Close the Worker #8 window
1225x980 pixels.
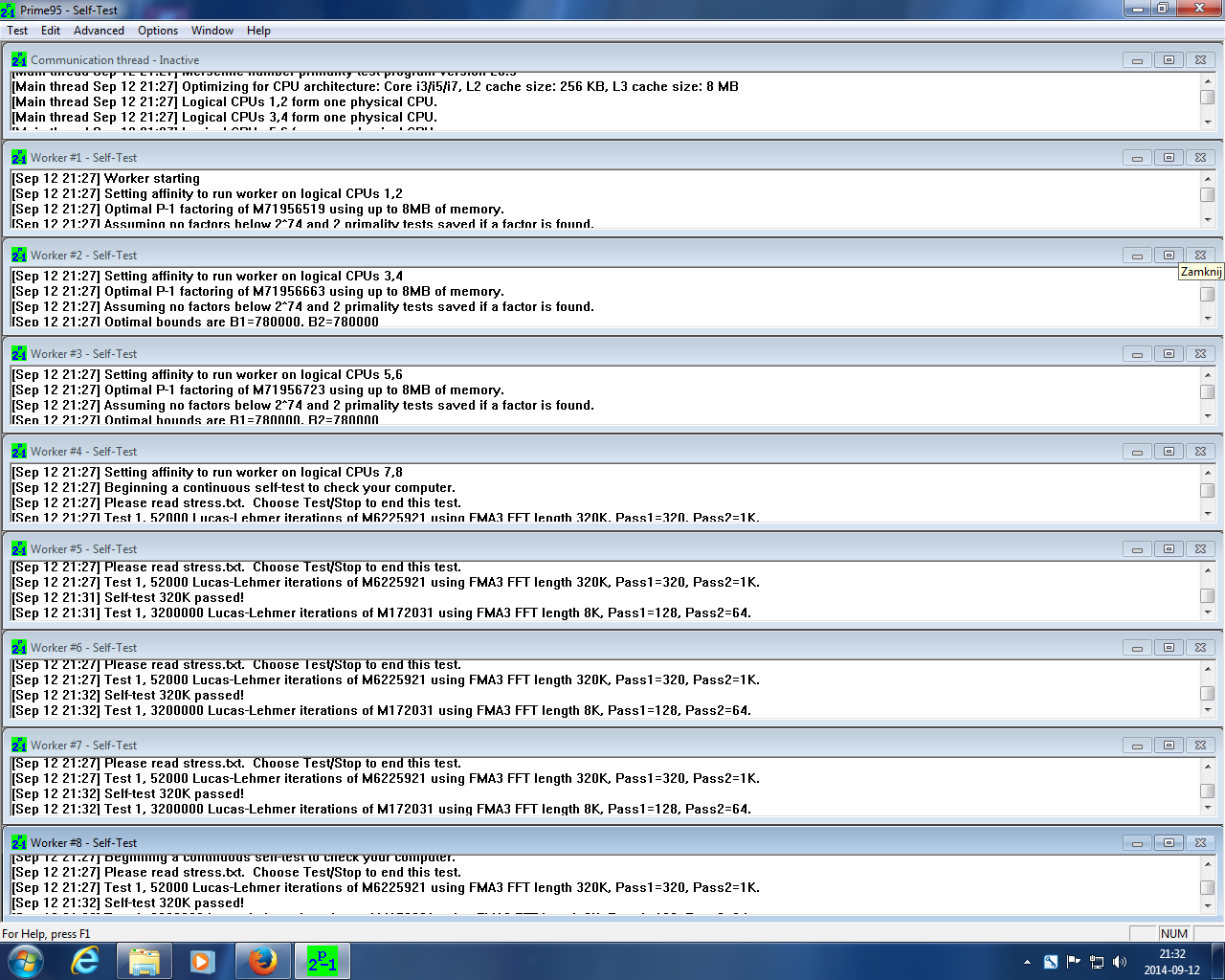point(1200,842)
